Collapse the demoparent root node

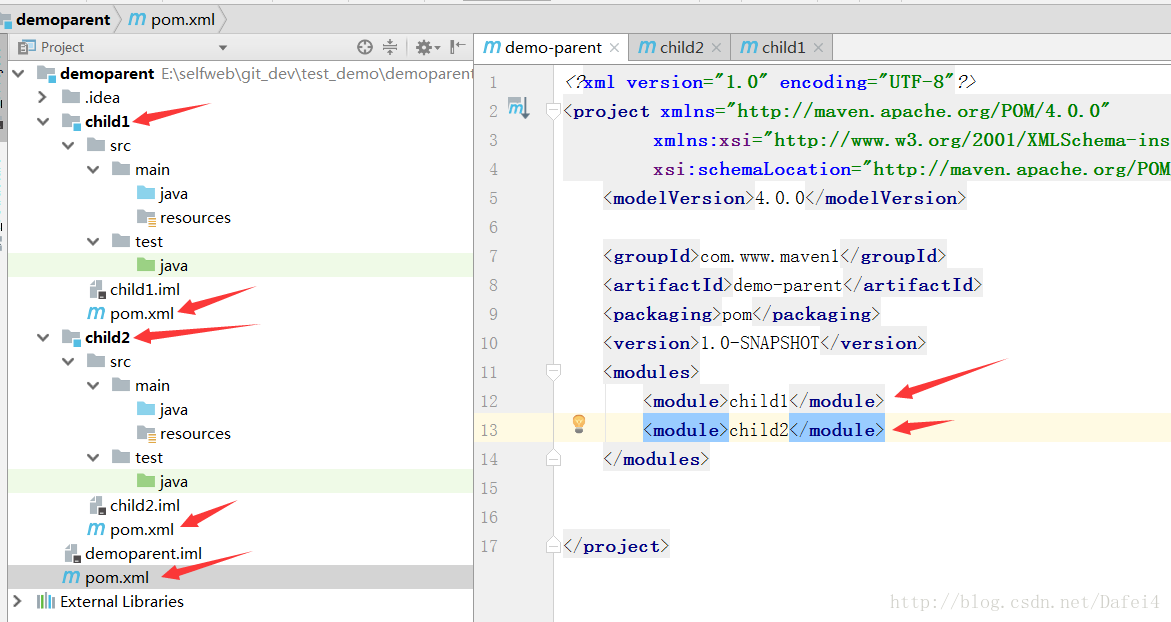click(x=19, y=73)
